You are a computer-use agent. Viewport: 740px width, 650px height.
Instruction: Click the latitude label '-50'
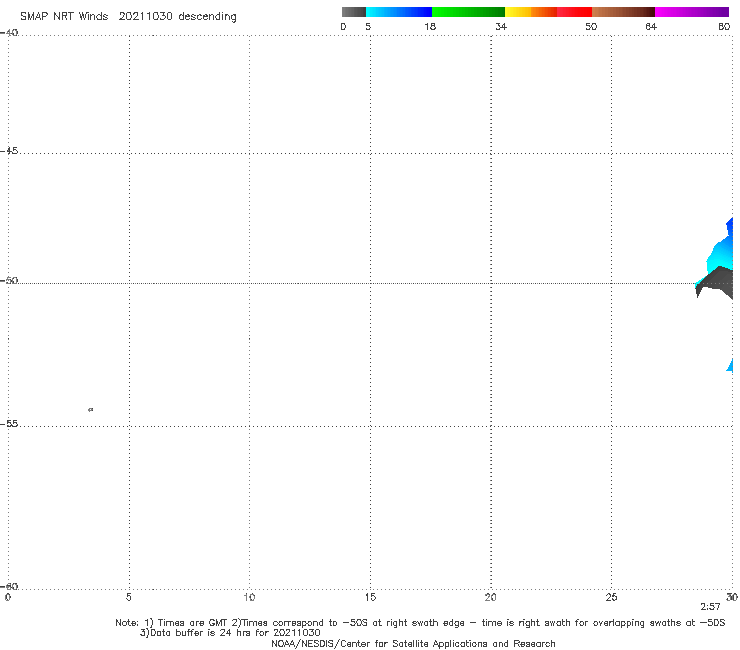(9, 280)
